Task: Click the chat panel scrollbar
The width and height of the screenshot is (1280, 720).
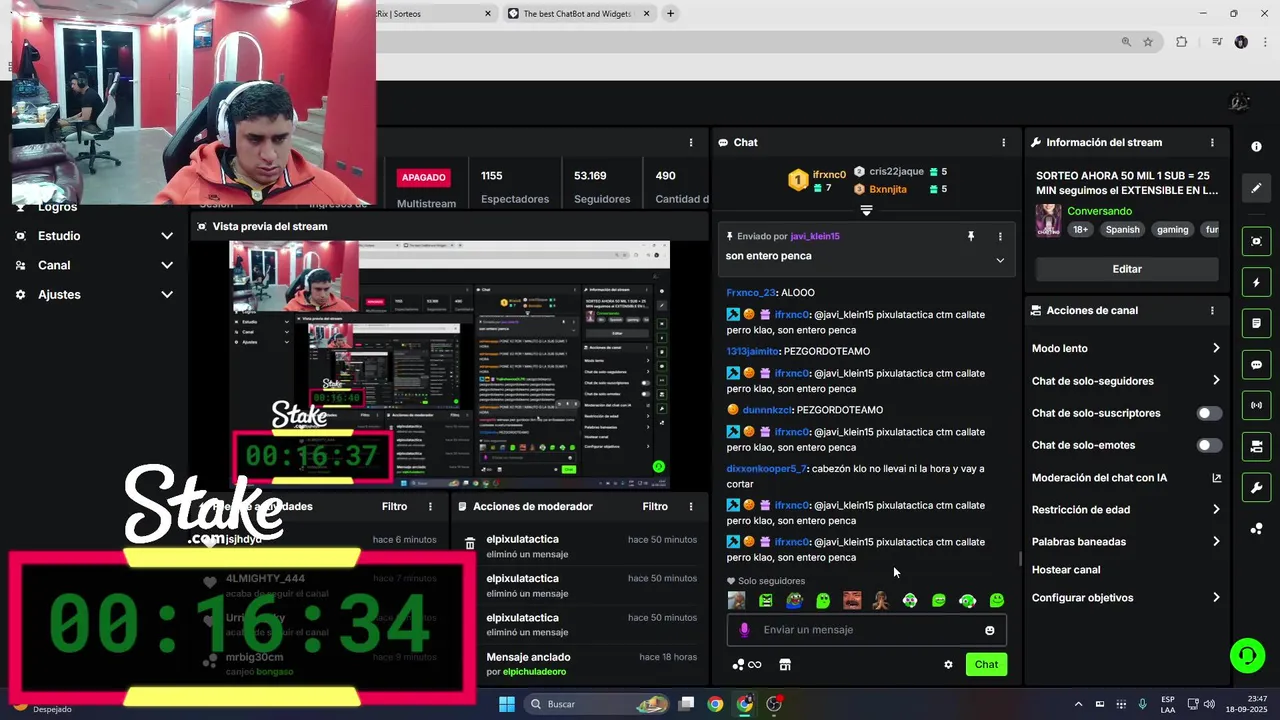Action: [x=1020, y=559]
